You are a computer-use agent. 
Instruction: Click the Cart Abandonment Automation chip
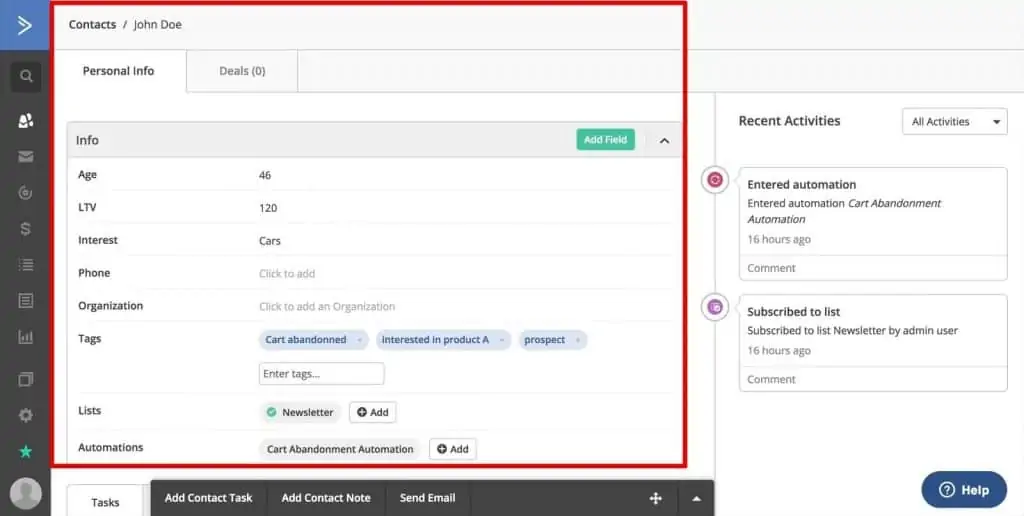pyautogui.click(x=340, y=449)
